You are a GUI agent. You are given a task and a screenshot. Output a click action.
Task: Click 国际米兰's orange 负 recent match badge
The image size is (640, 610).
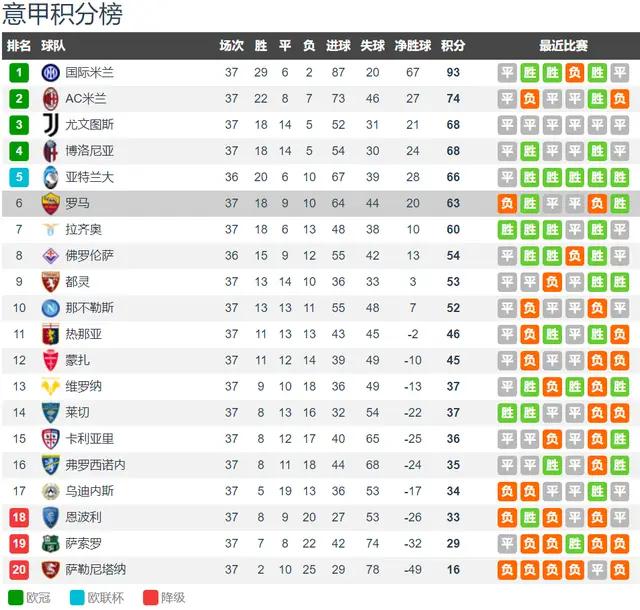pyautogui.click(x=574, y=73)
